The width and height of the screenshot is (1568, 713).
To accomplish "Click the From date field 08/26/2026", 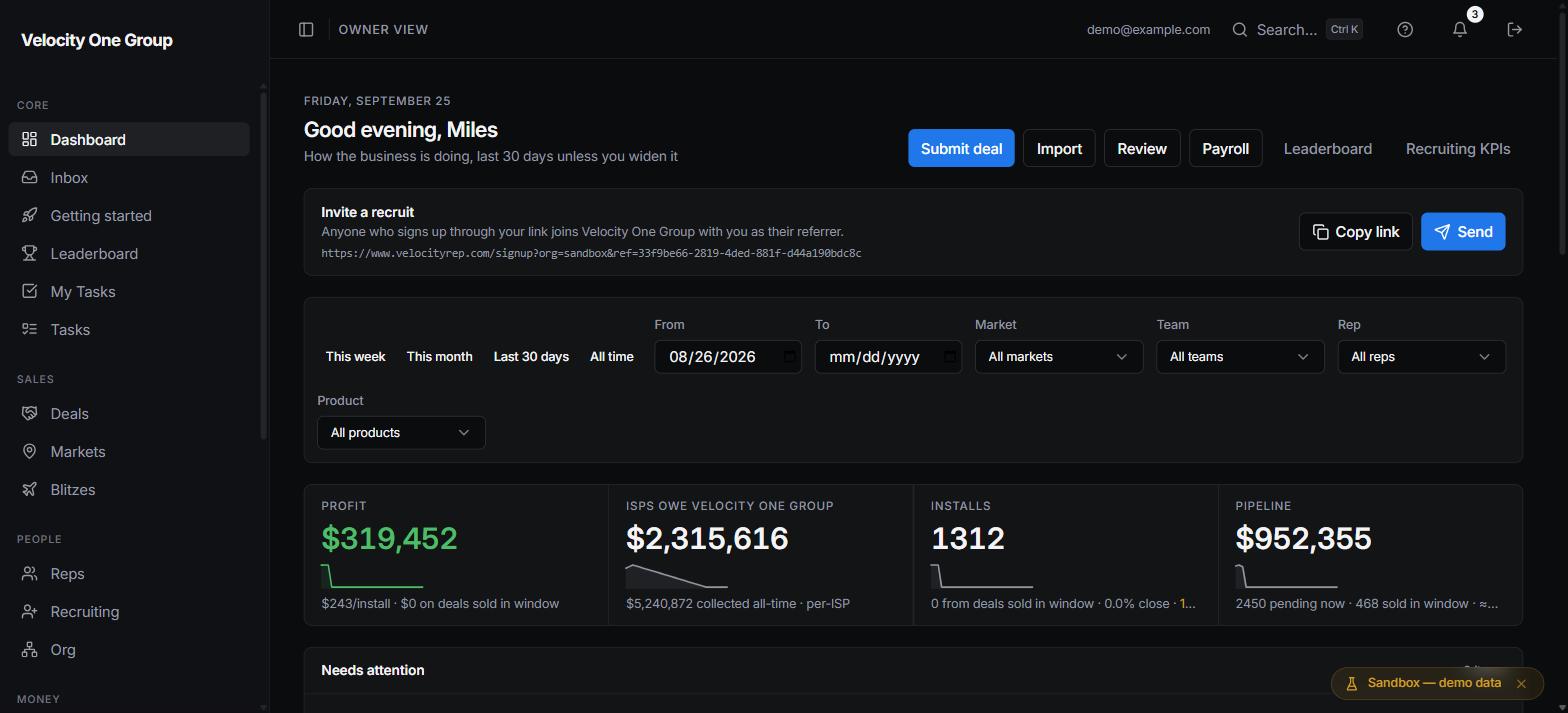I will coord(728,357).
